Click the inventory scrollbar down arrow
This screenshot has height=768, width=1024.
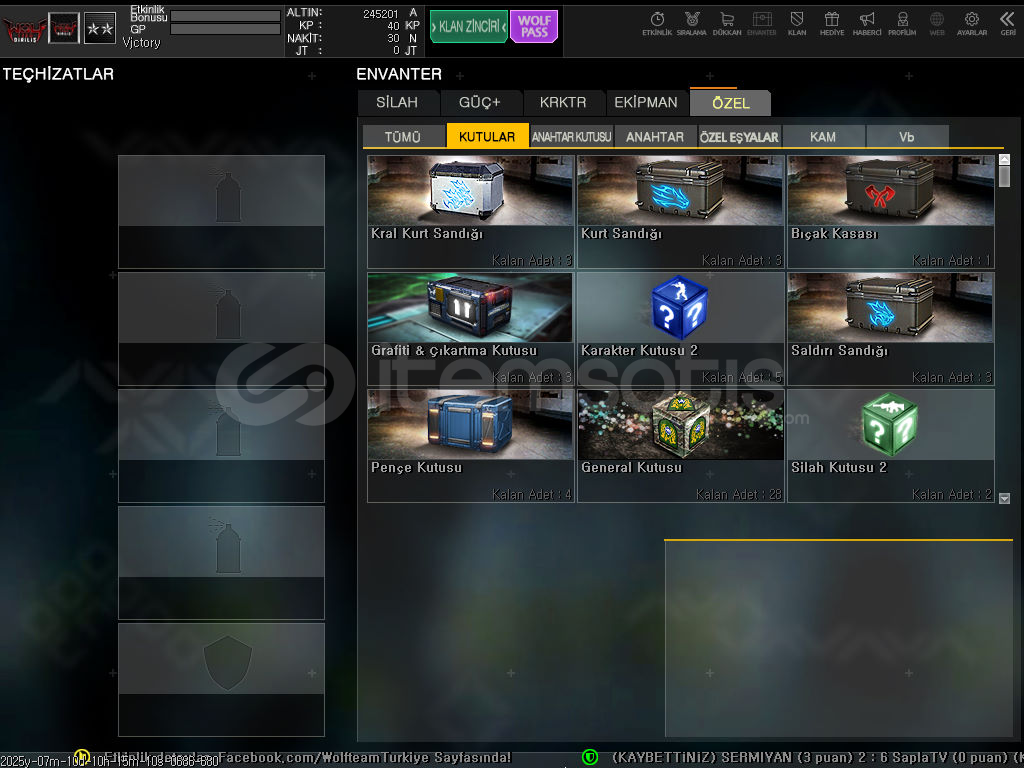coord(1004,498)
